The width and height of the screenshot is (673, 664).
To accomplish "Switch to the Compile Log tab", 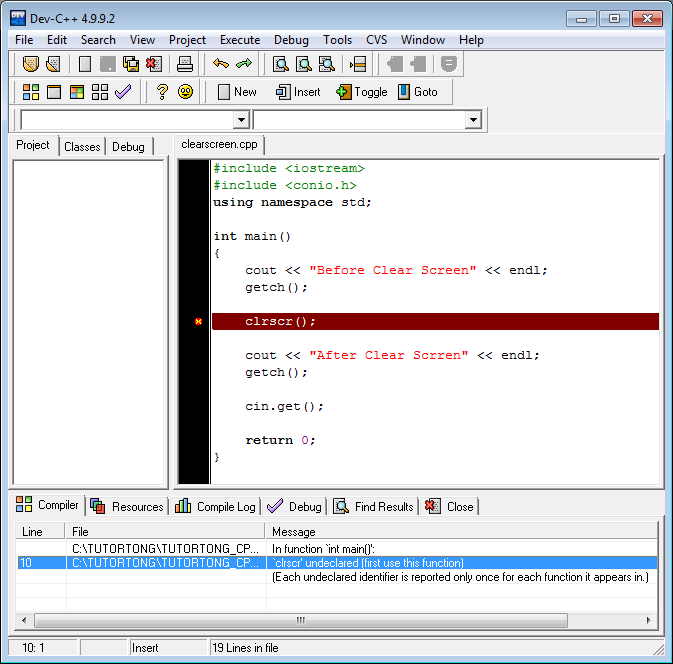I will [215, 506].
